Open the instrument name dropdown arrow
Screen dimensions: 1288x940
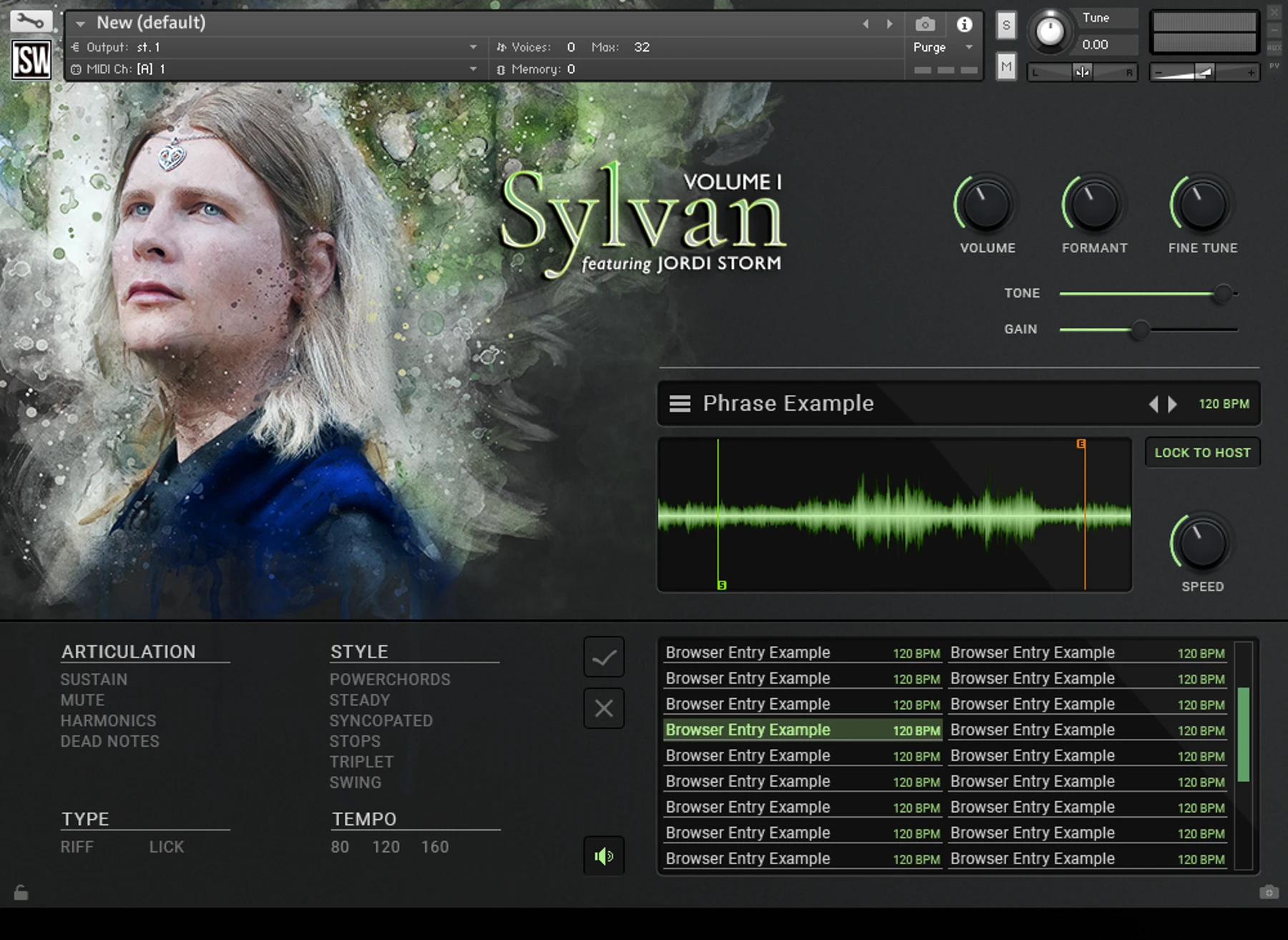[81, 24]
